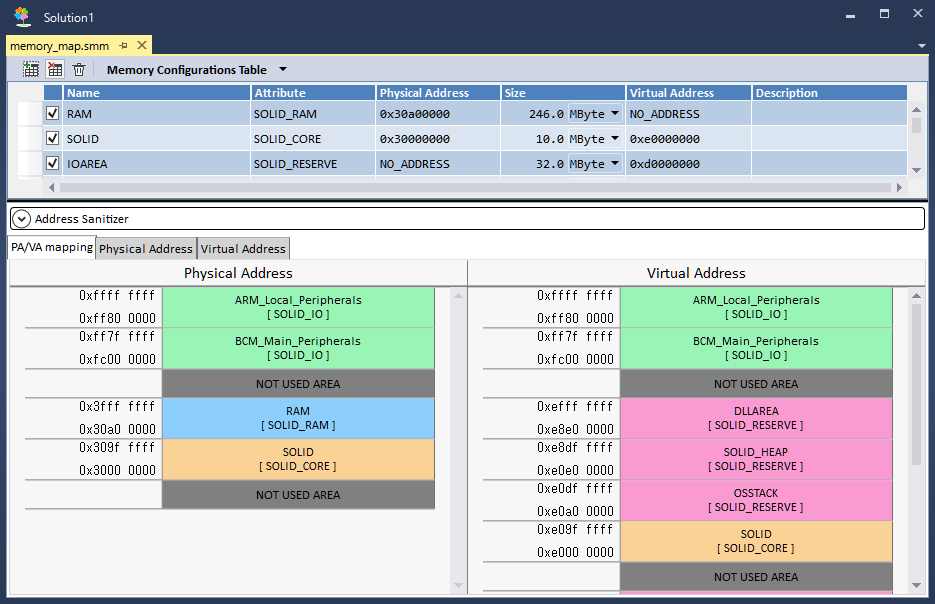
Task: Switch to the Virtual Address tab
Action: pyautogui.click(x=243, y=249)
